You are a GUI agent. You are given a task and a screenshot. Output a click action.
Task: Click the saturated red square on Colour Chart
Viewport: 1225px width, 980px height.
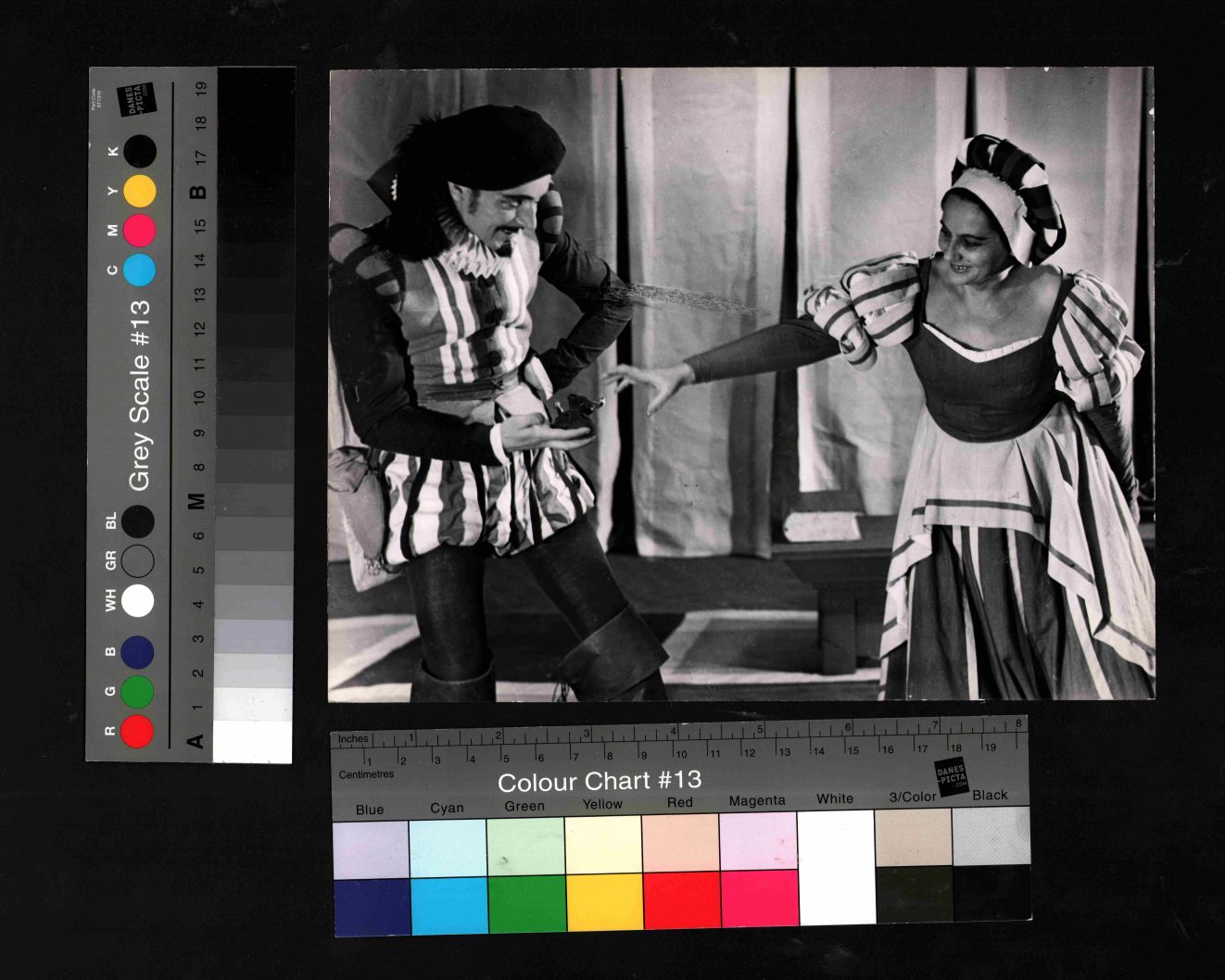point(681,900)
